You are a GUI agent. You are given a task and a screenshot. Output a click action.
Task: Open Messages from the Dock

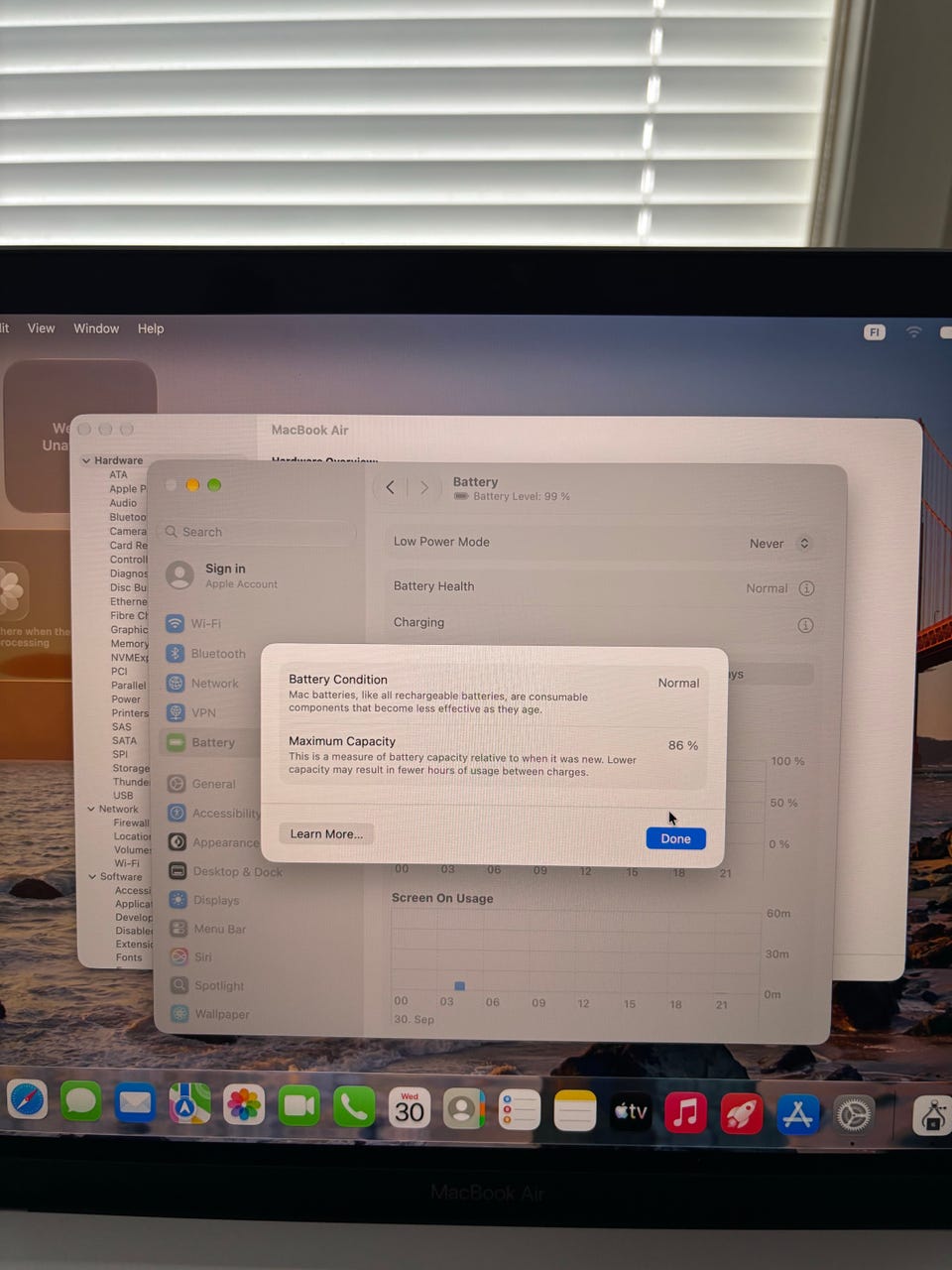(80, 1102)
